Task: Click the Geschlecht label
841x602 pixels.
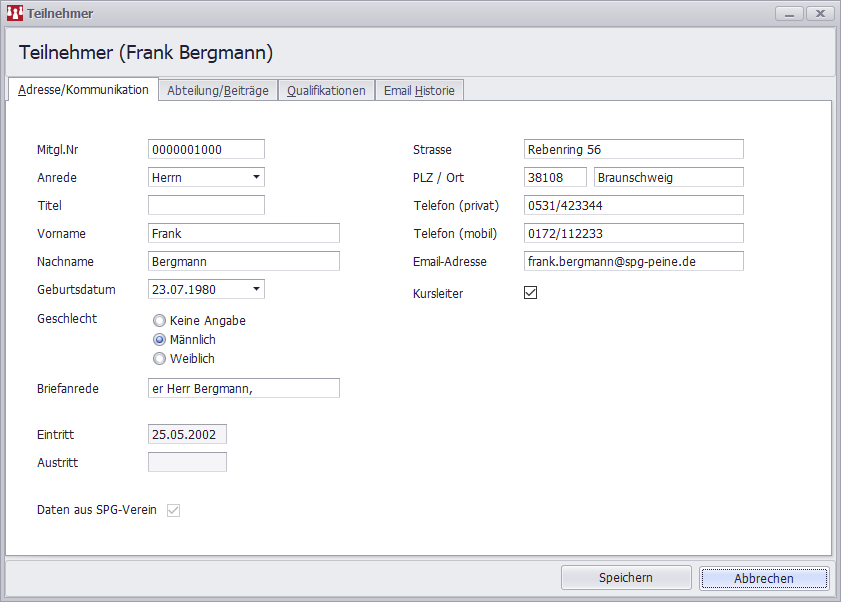Action: [67, 319]
